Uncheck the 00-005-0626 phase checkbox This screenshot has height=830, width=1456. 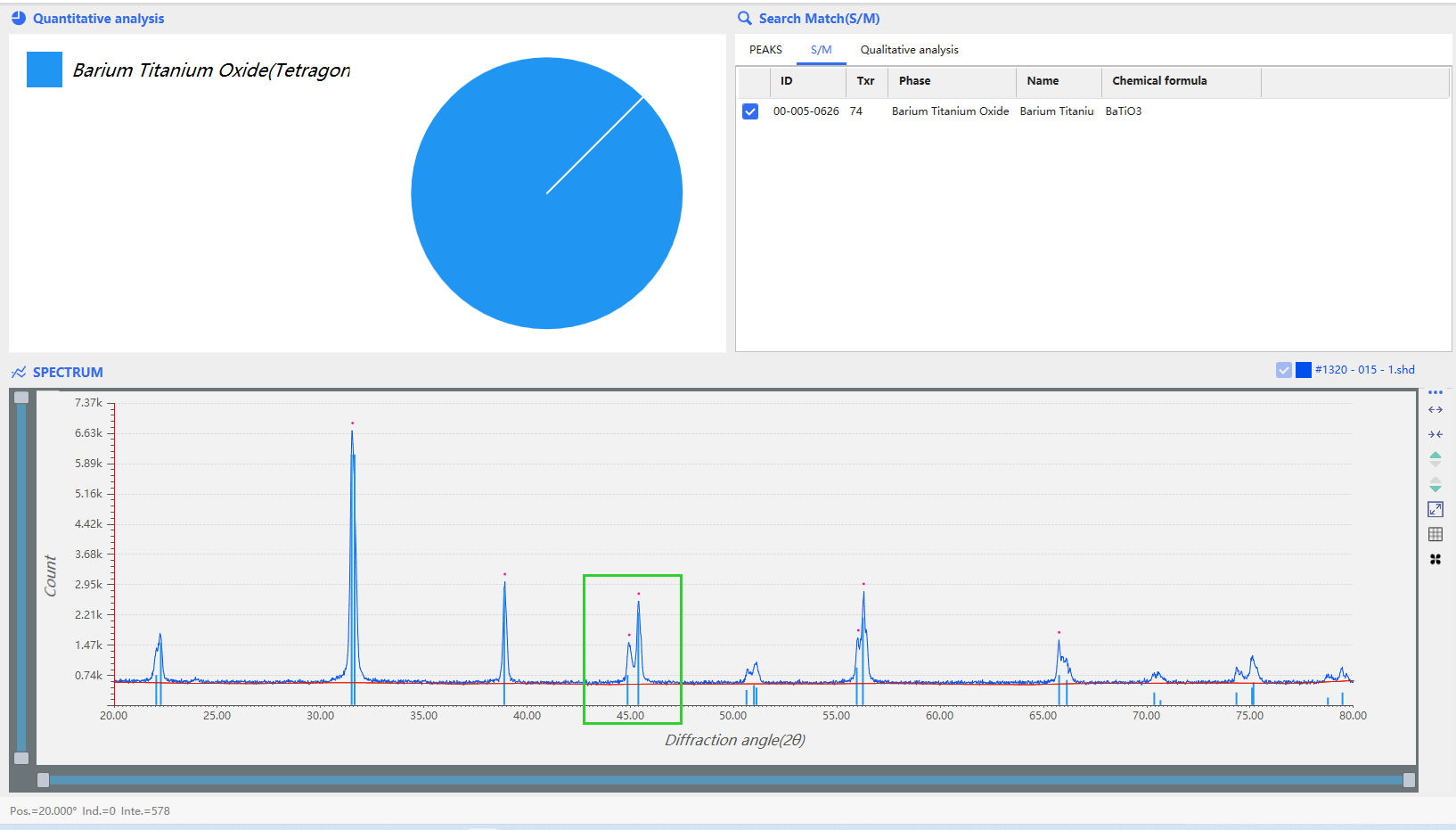pos(750,111)
